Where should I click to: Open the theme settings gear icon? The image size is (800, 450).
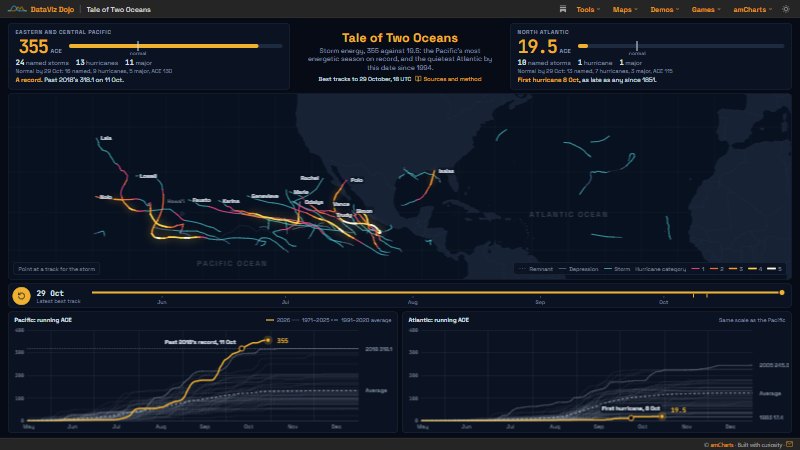786,9
